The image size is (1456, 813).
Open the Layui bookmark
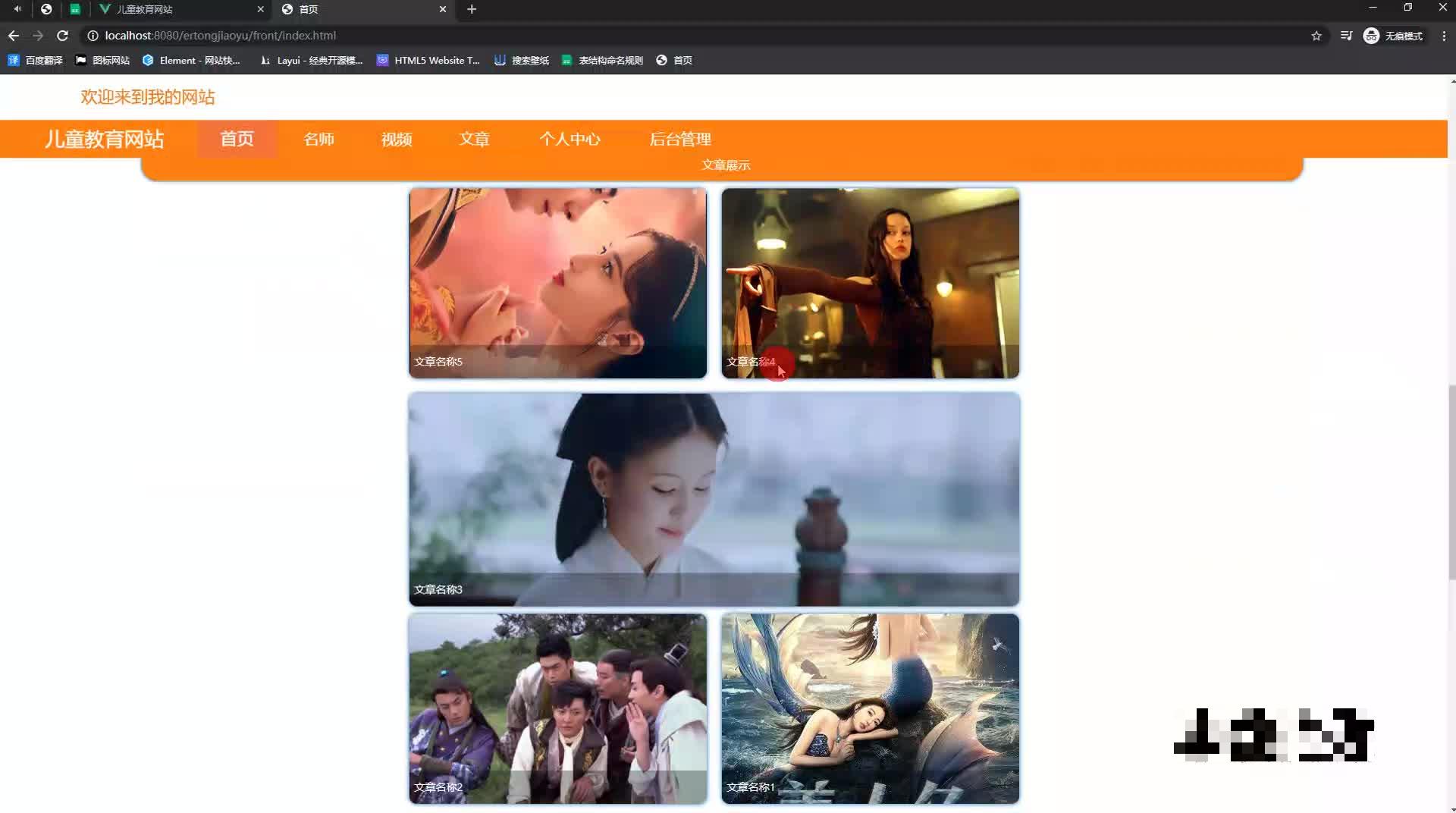311,61
